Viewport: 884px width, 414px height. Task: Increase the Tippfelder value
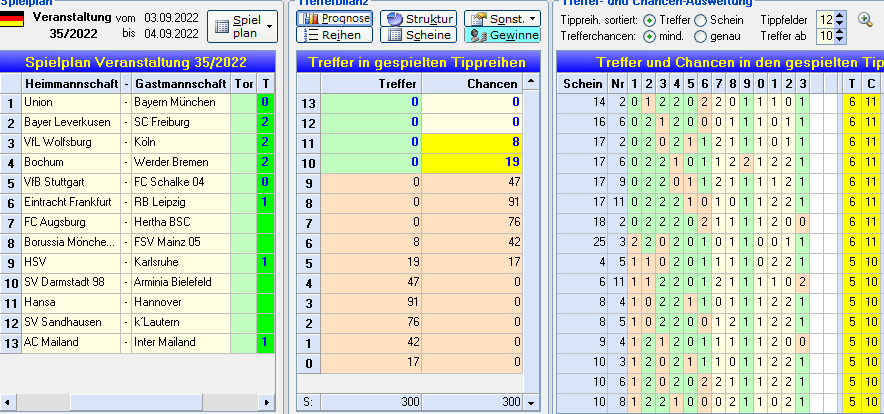click(x=840, y=16)
